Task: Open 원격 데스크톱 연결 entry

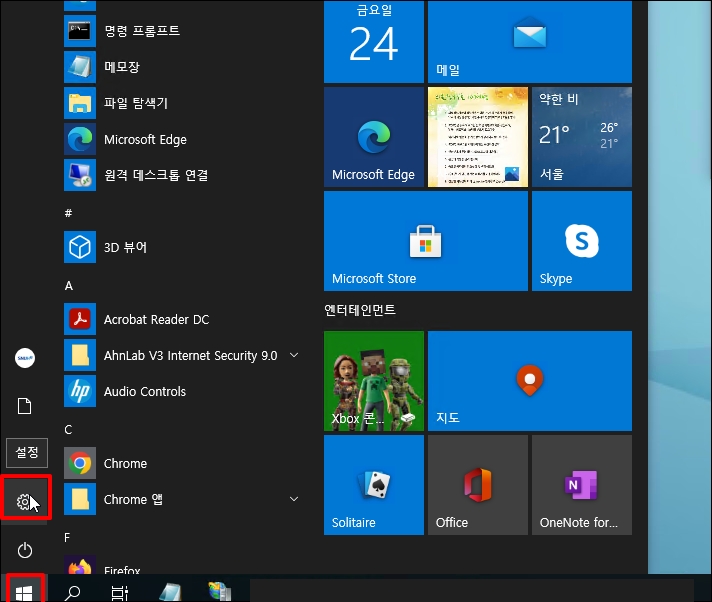Action: point(182,175)
